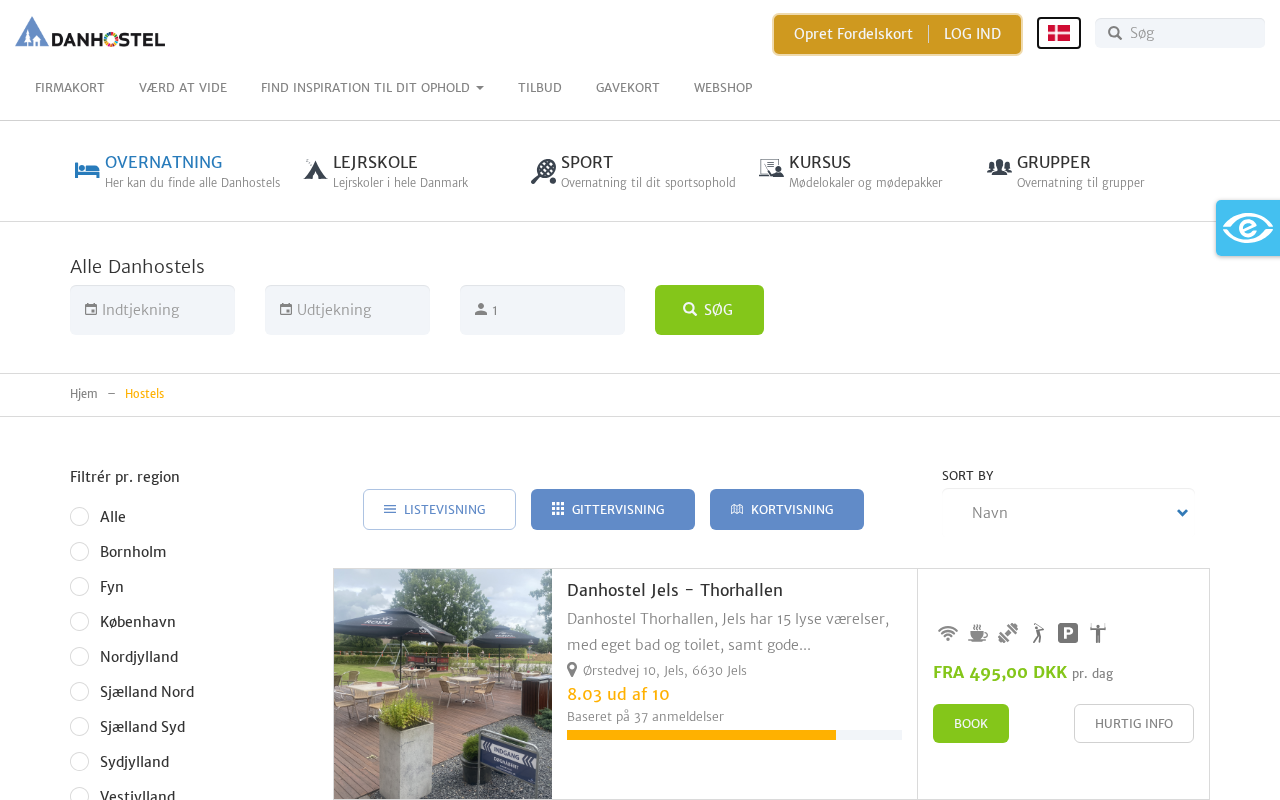Click Hostels in the breadcrumb

point(144,394)
